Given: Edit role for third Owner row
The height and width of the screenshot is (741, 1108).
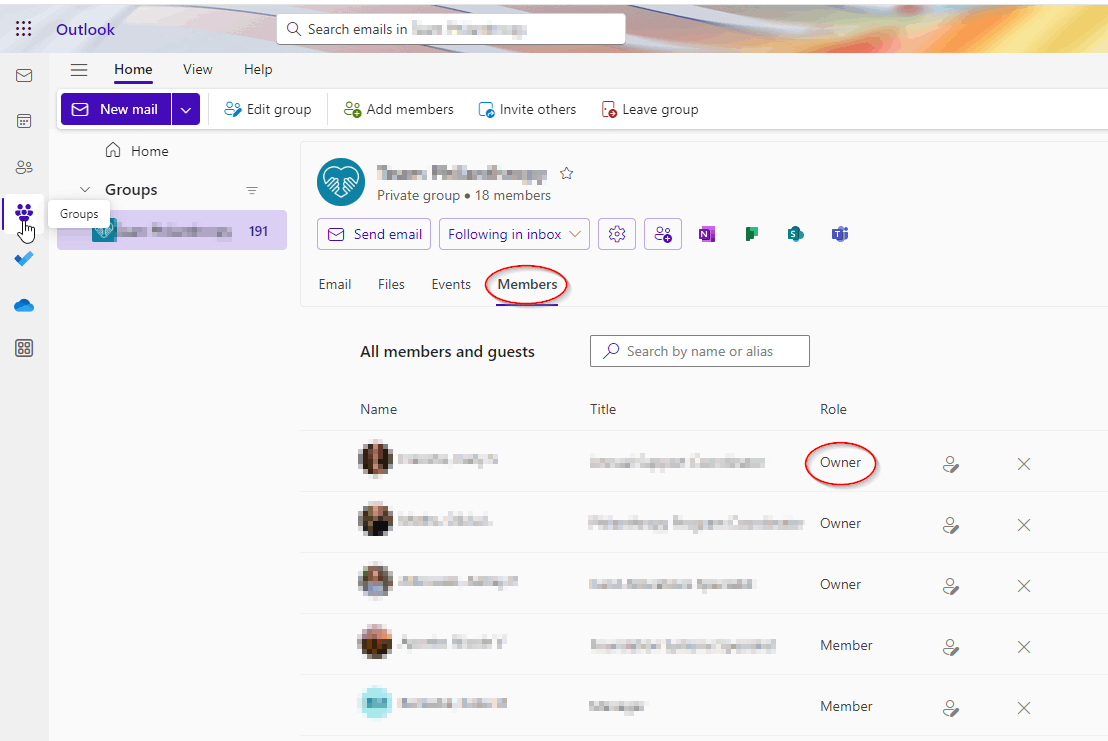Looking at the screenshot, I should click(951, 586).
